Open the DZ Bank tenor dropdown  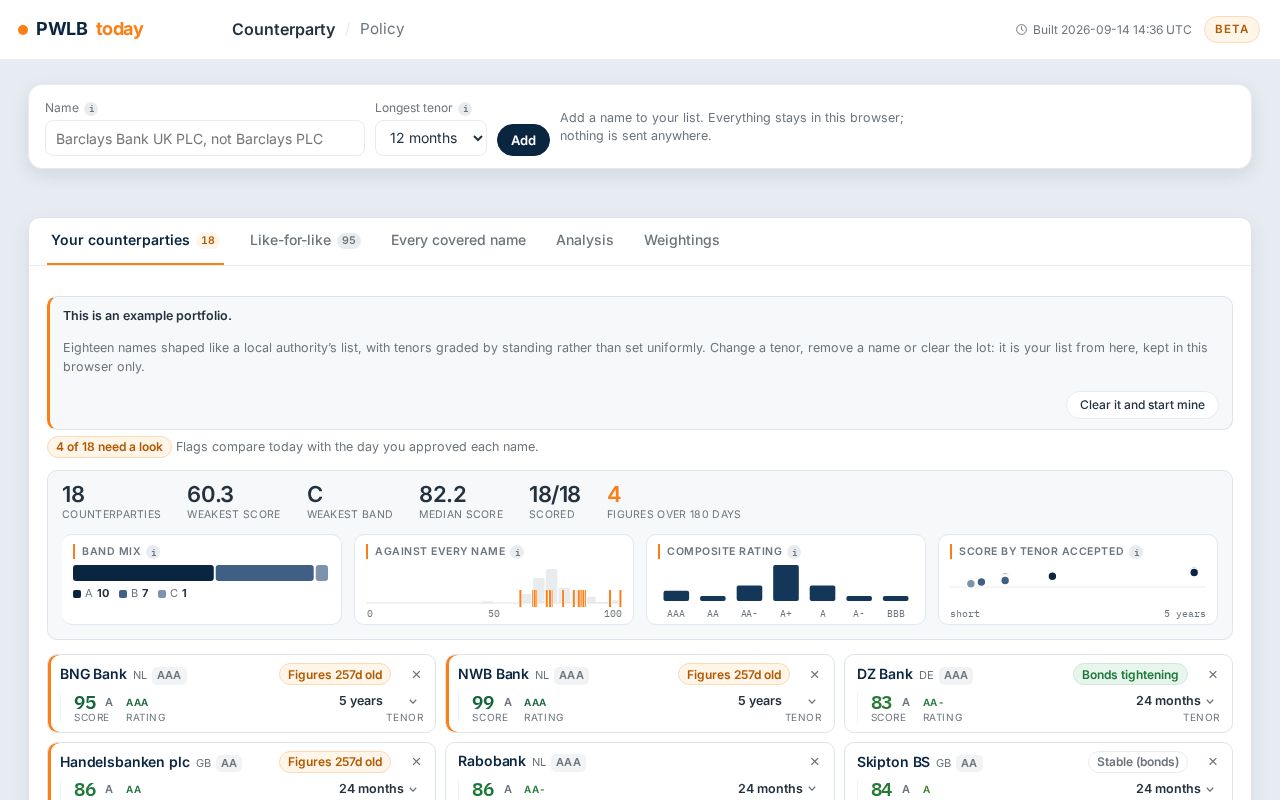click(1176, 701)
